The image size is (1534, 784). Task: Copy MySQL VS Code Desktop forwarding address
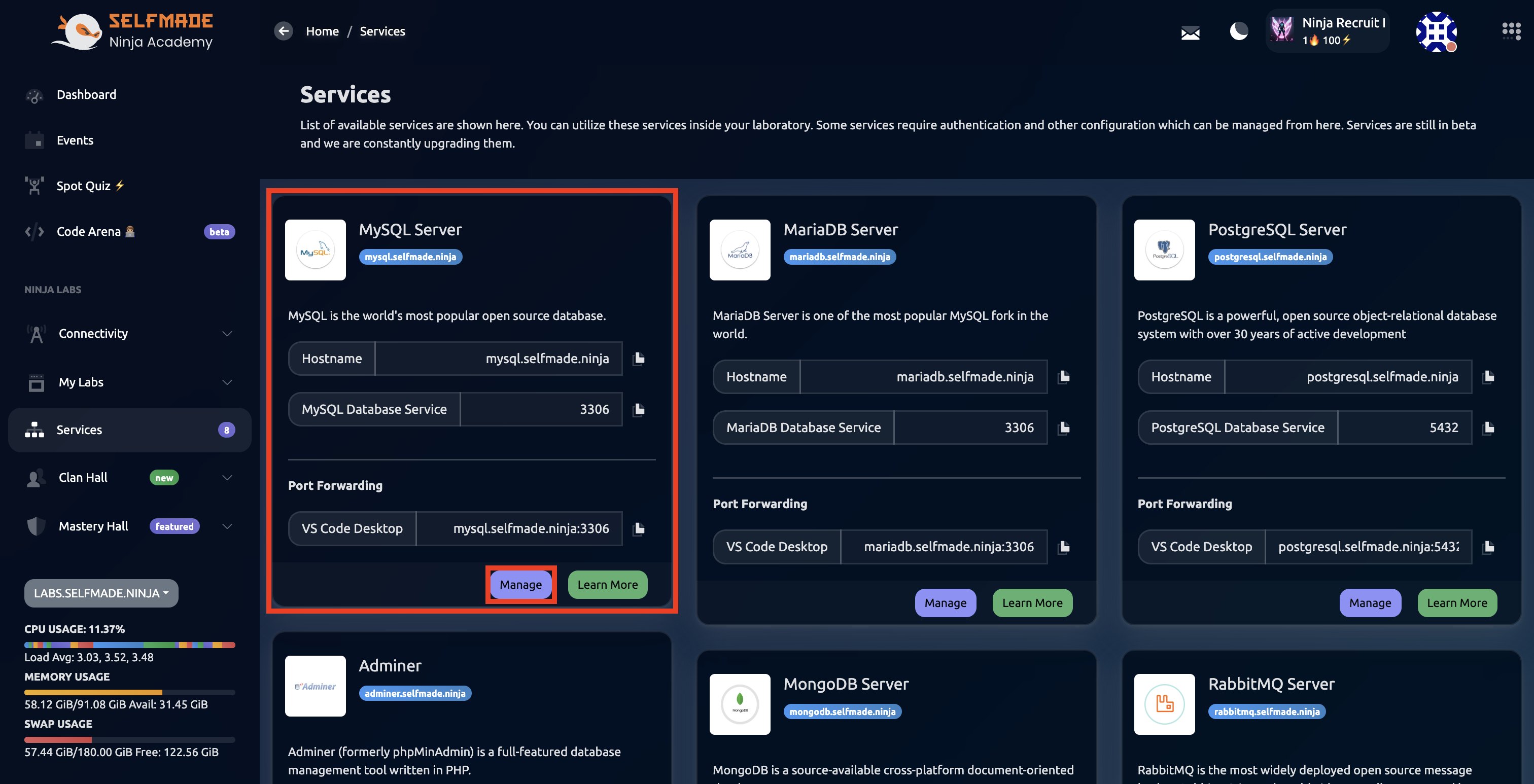click(639, 528)
